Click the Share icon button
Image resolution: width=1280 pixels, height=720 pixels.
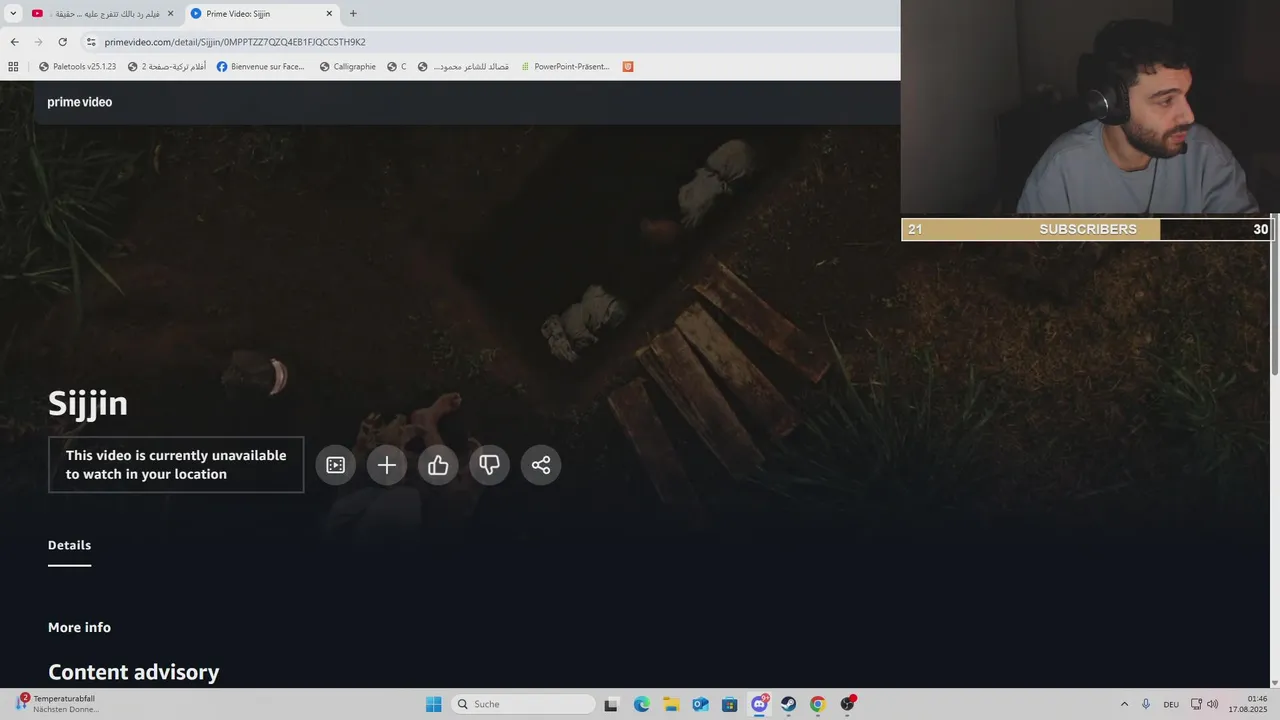pyautogui.click(x=541, y=465)
